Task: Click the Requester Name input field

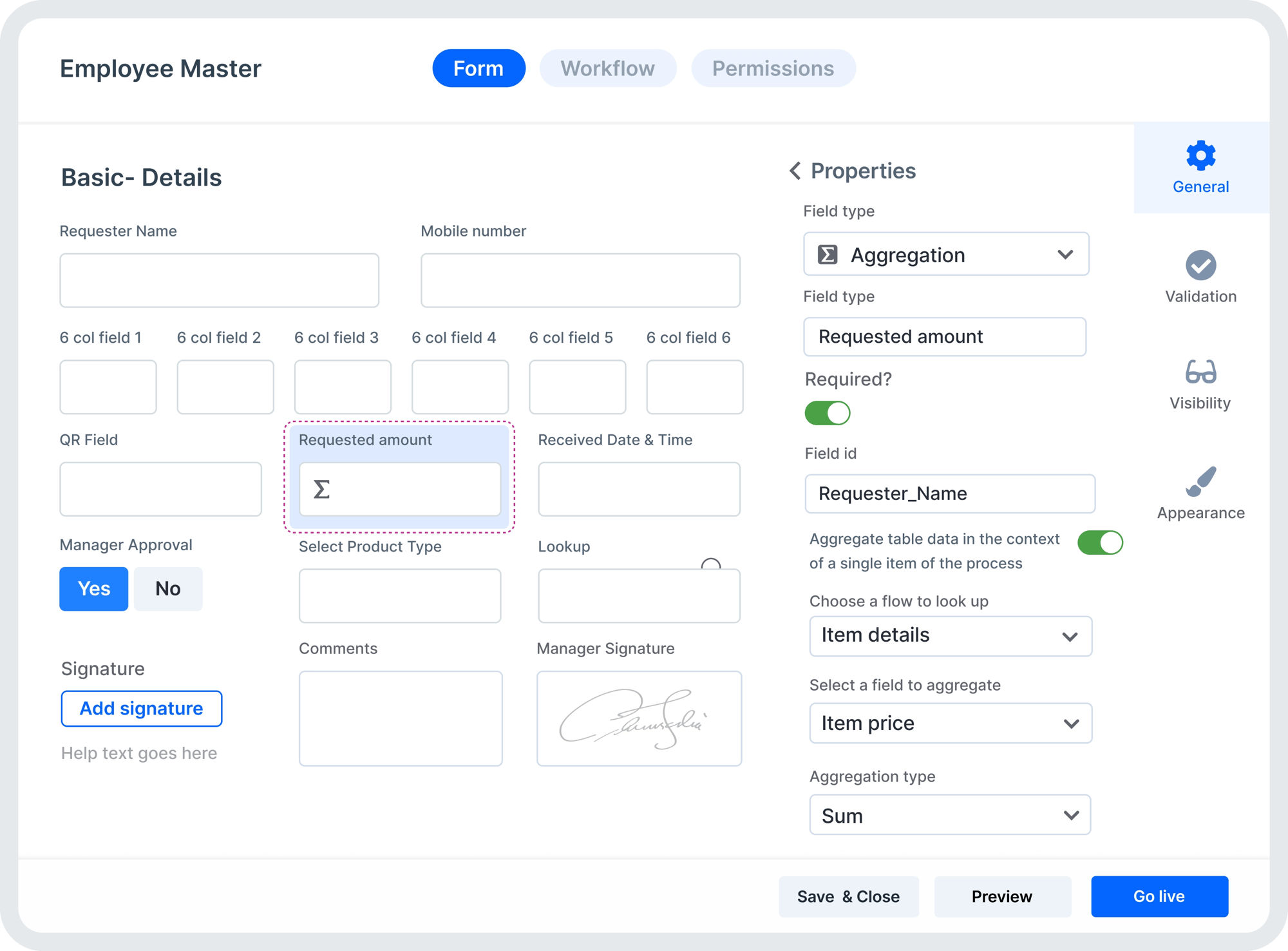Action: [x=220, y=281]
